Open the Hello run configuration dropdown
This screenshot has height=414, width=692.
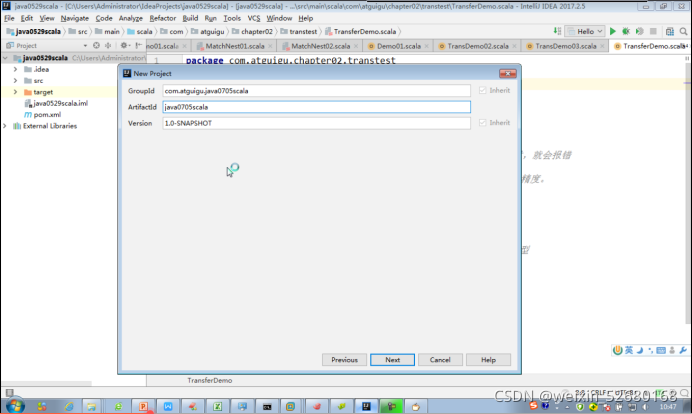click(x=585, y=31)
